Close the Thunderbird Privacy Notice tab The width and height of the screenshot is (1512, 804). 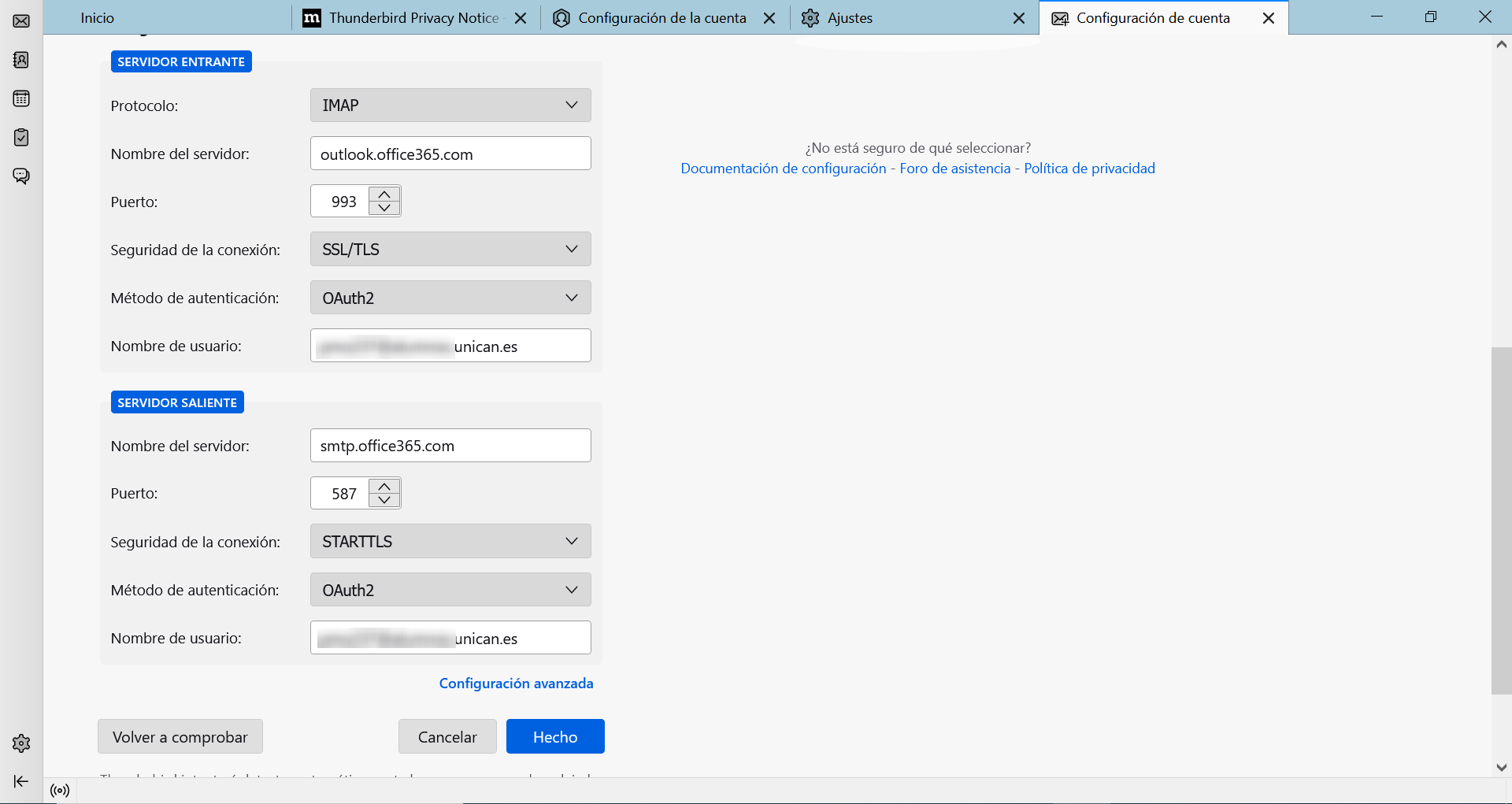click(521, 18)
